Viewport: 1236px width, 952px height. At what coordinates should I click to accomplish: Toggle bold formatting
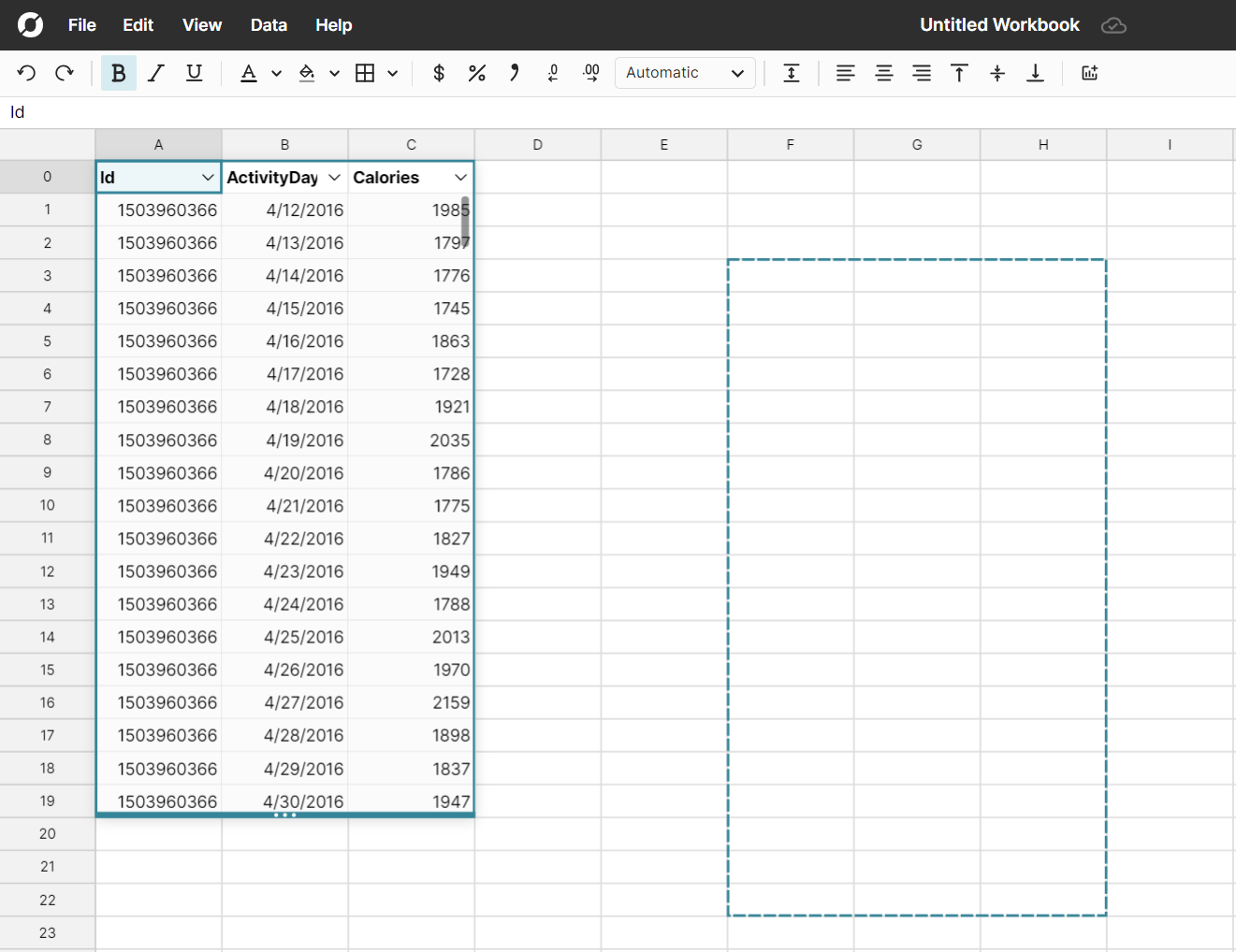click(119, 73)
